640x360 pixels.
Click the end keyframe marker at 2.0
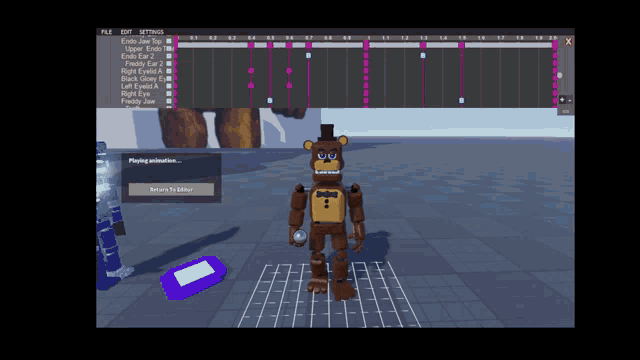click(x=555, y=45)
